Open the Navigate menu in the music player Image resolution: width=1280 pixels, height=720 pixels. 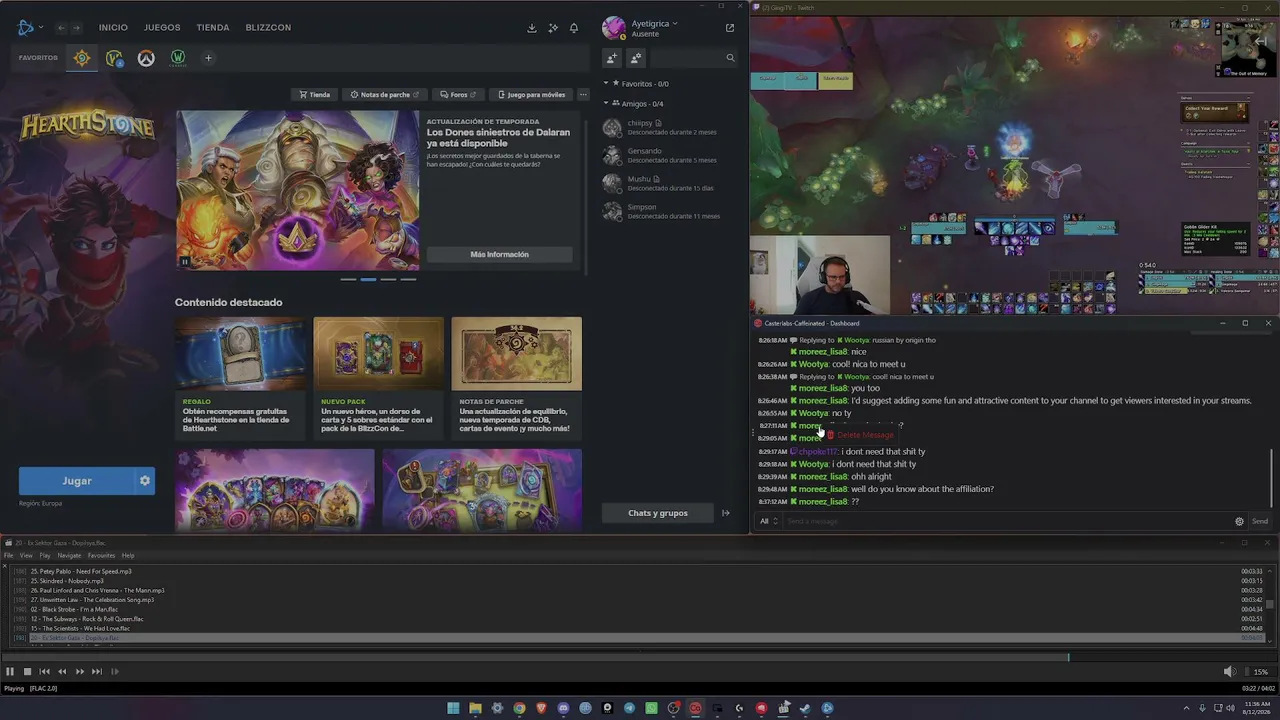point(69,556)
